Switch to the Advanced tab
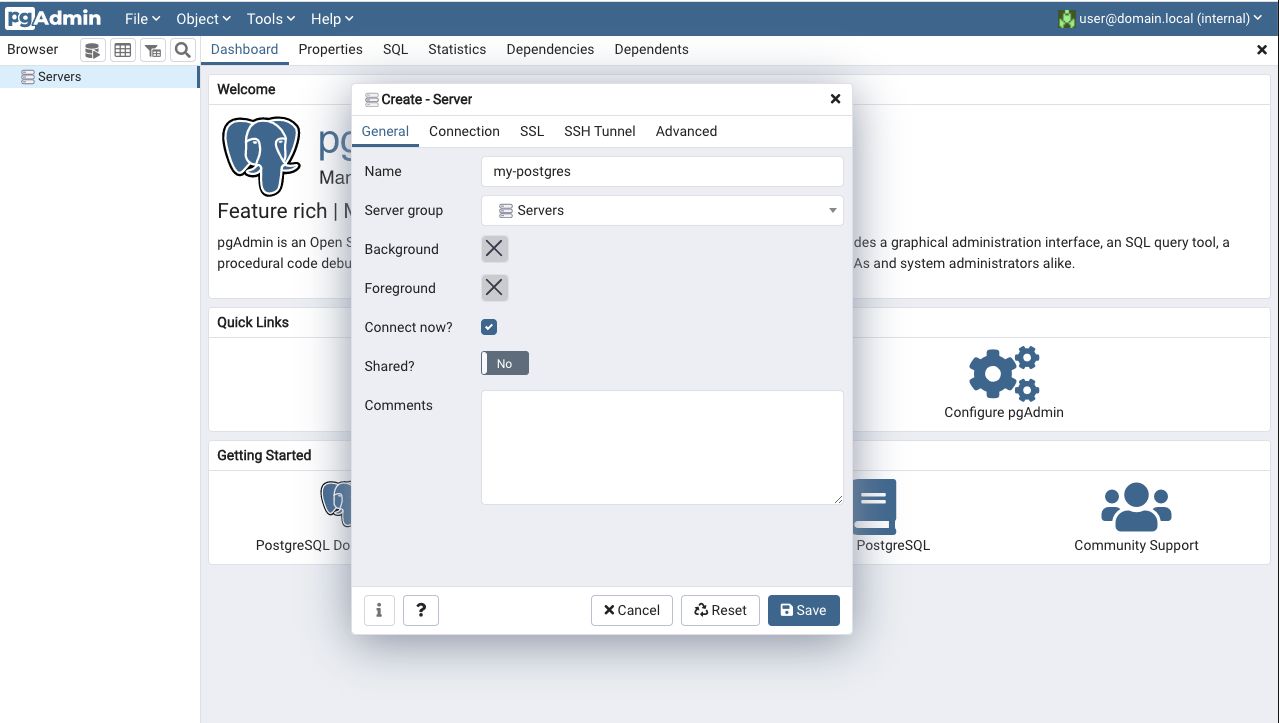The width and height of the screenshot is (1279, 723). point(686,131)
